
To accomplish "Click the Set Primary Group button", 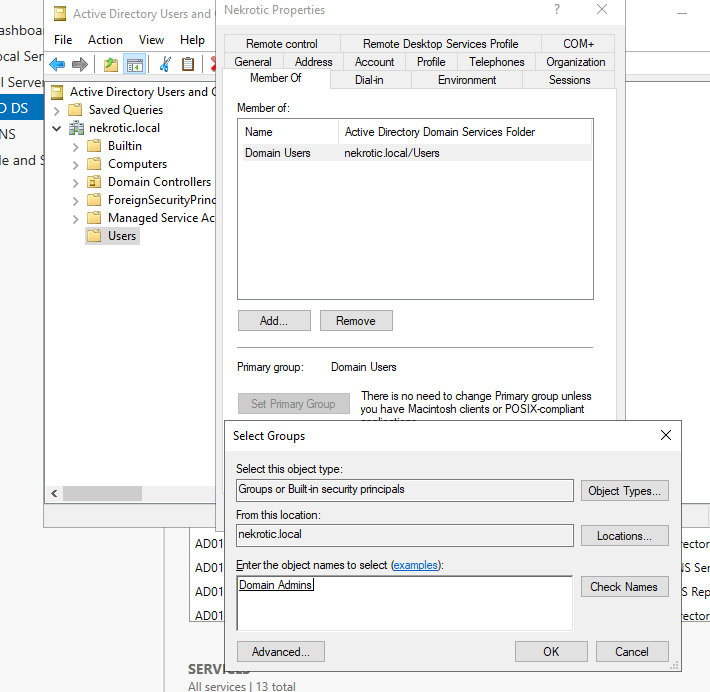I will click(293, 404).
